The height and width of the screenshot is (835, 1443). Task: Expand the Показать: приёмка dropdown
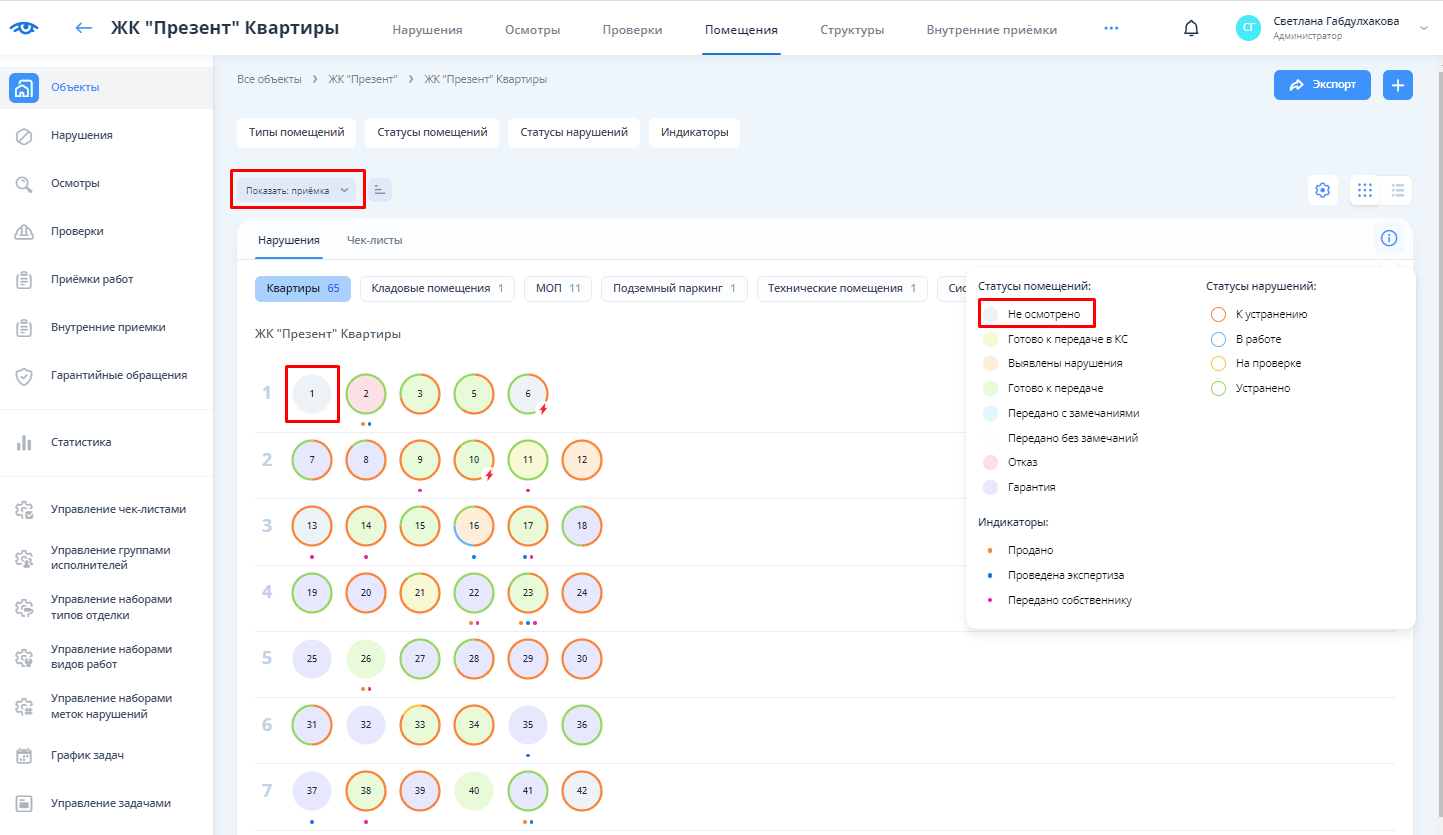[297, 190]
